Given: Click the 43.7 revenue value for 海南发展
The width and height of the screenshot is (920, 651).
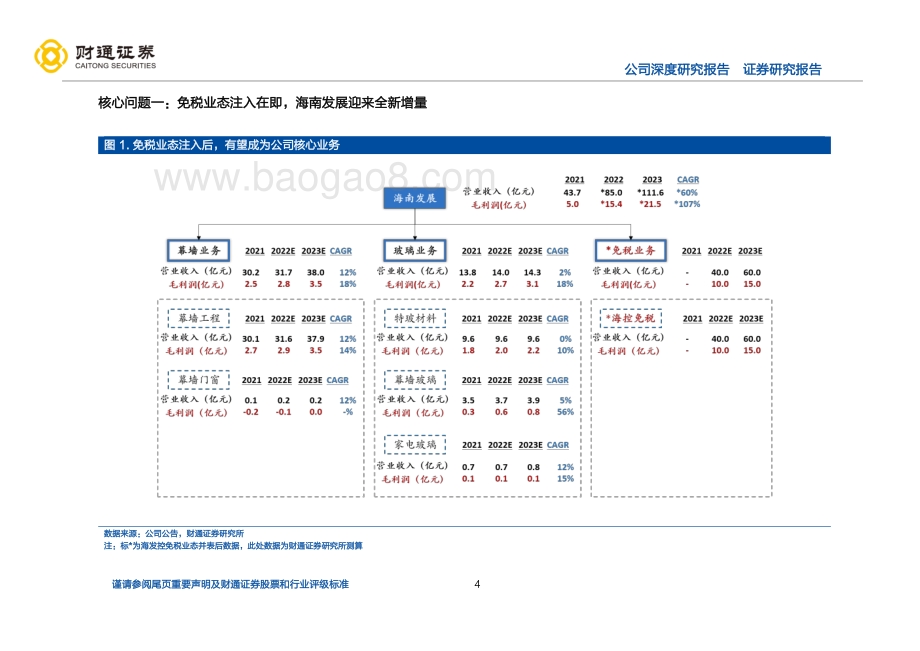Looking at the screenshot, I should point(572,192).
